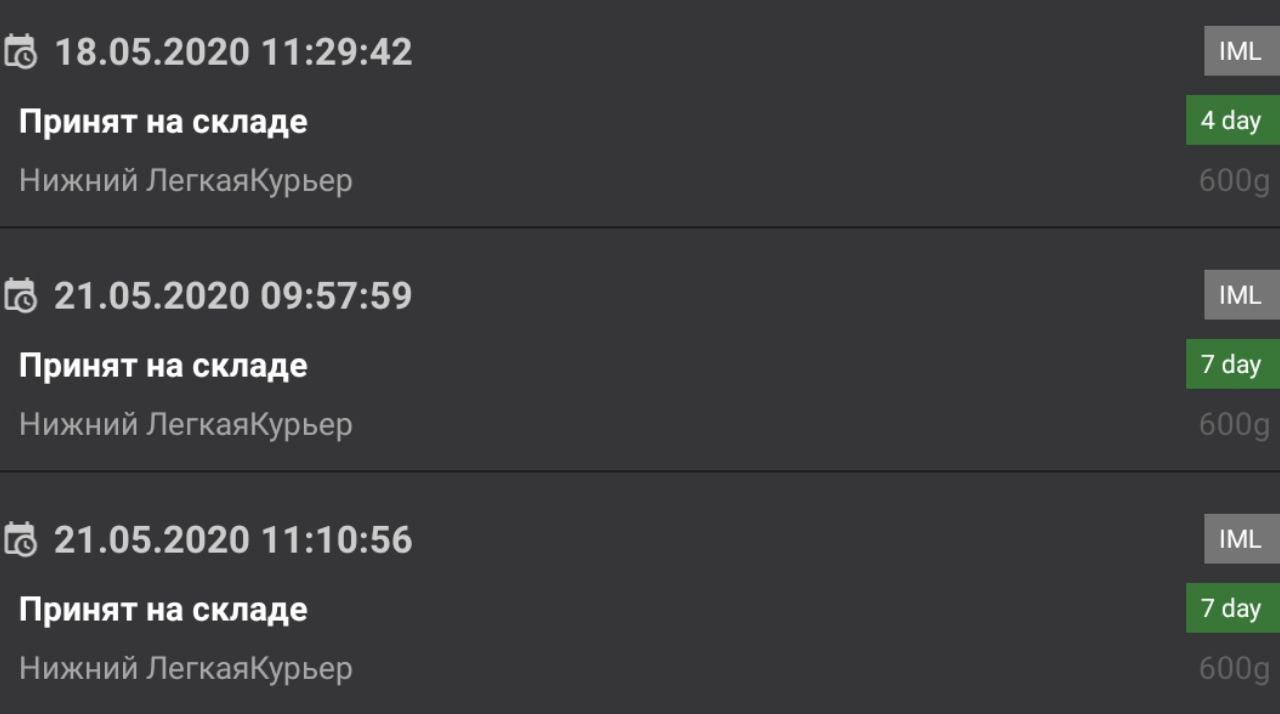The height and width of the screenshot is (714, 1280).
Task: Tap the IML badge on the 18.05.2020 entry
Action: point(1241,51)
